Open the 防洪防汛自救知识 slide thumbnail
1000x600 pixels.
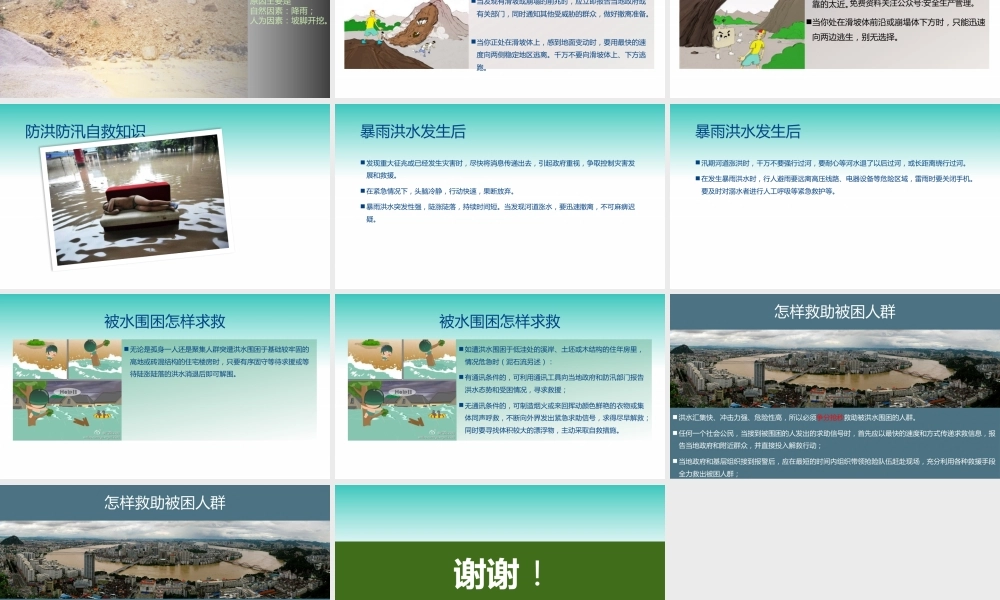click(x=165, y=196)
